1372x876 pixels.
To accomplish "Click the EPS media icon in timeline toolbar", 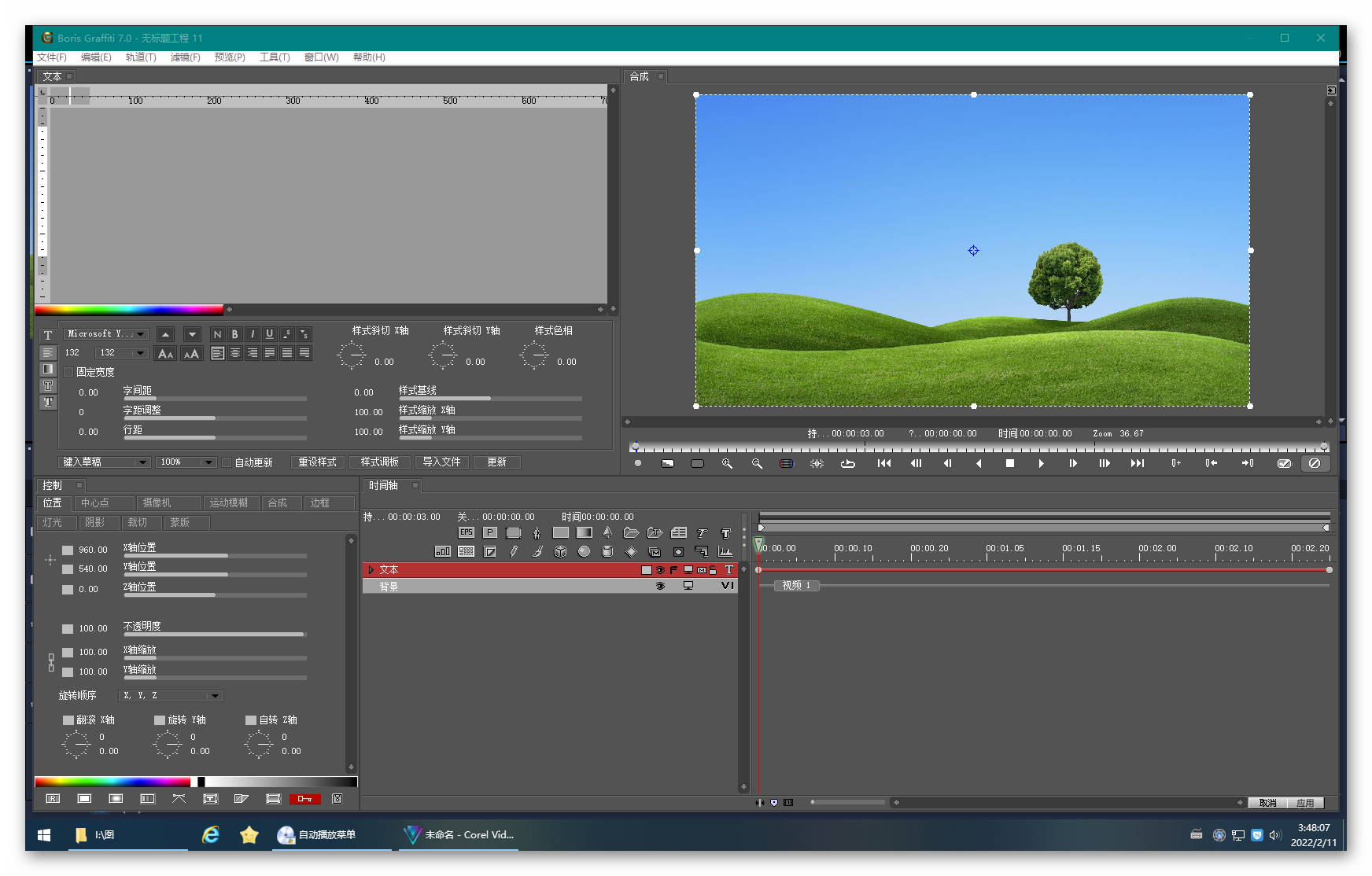I will coord(467,532).
